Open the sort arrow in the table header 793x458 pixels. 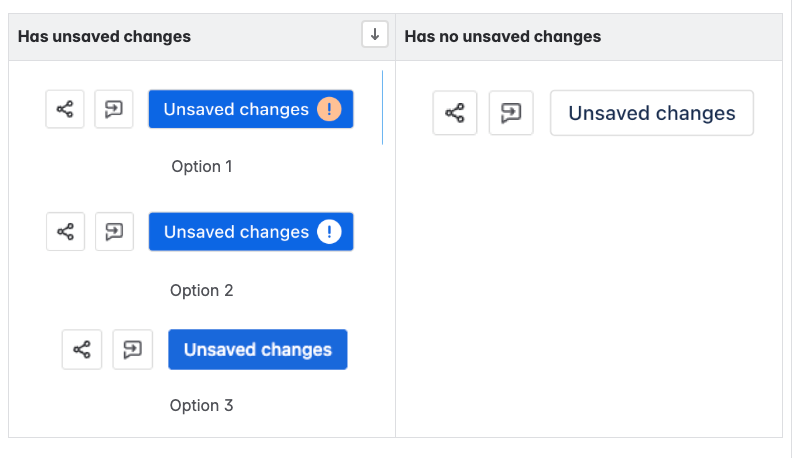click(375, 35)
